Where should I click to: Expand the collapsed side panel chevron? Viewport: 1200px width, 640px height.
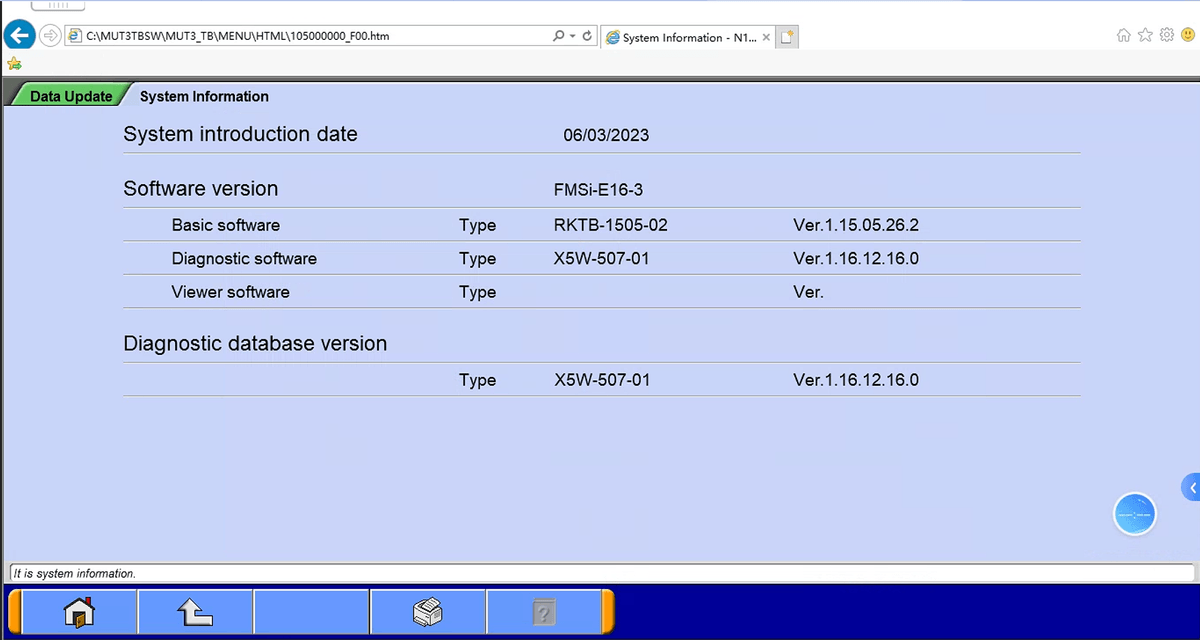tap(1191, 487)
